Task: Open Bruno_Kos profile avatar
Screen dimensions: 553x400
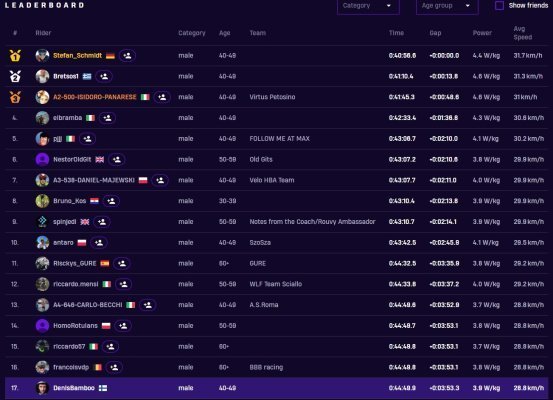Action: pos(42,201)
